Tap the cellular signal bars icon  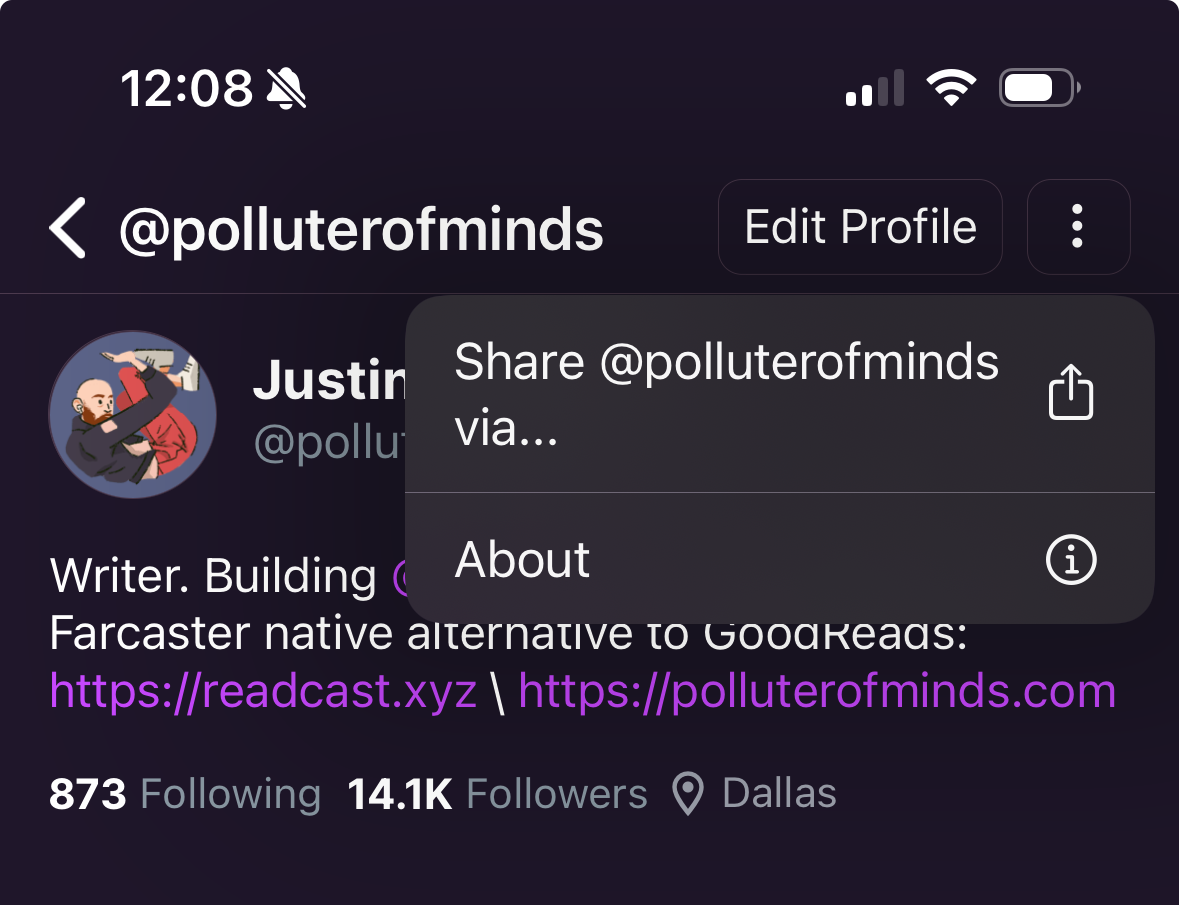click(x=875, y=89)
